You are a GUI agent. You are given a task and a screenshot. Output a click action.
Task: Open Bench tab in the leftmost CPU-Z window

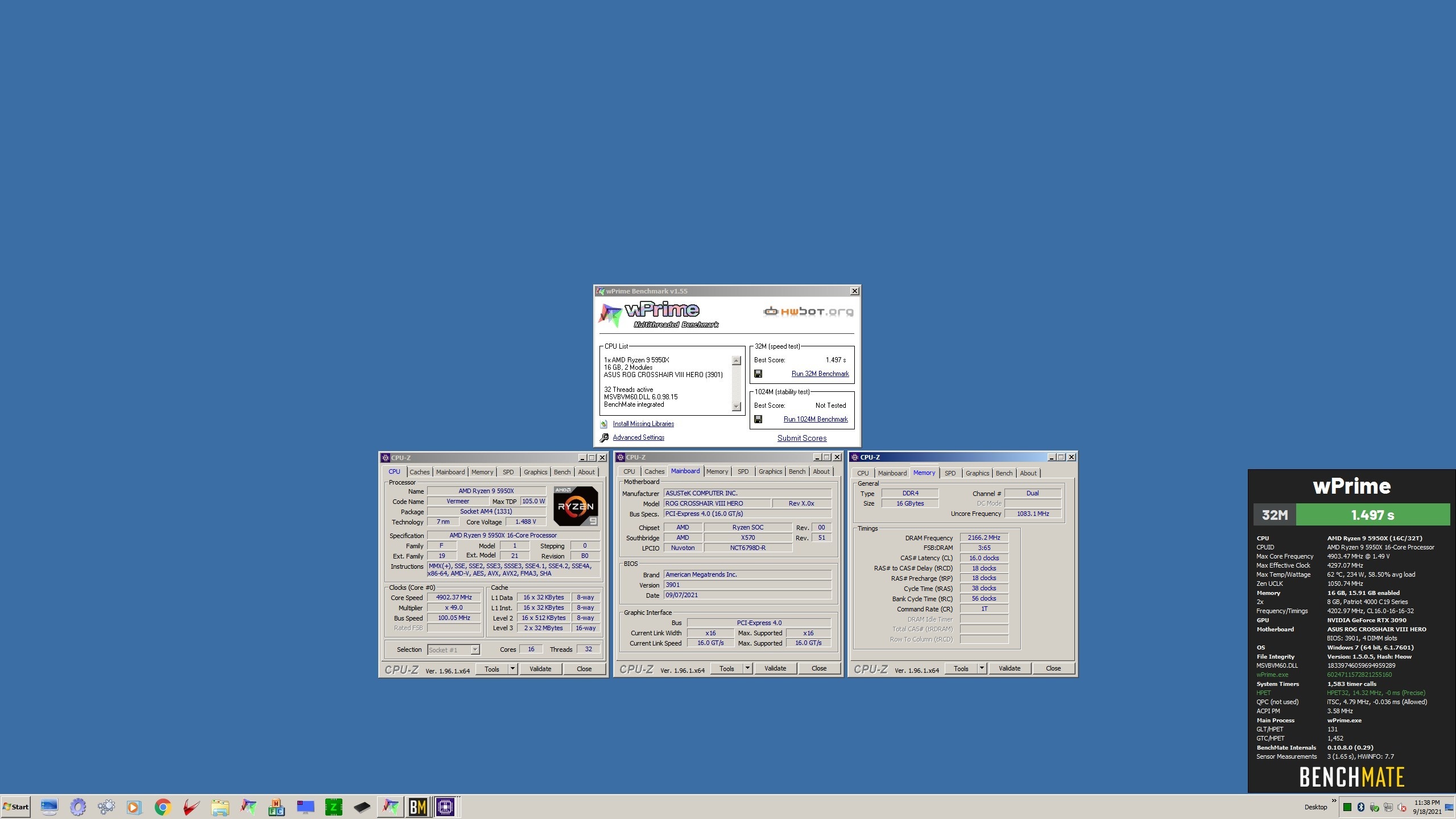click(x=562, y=472)
